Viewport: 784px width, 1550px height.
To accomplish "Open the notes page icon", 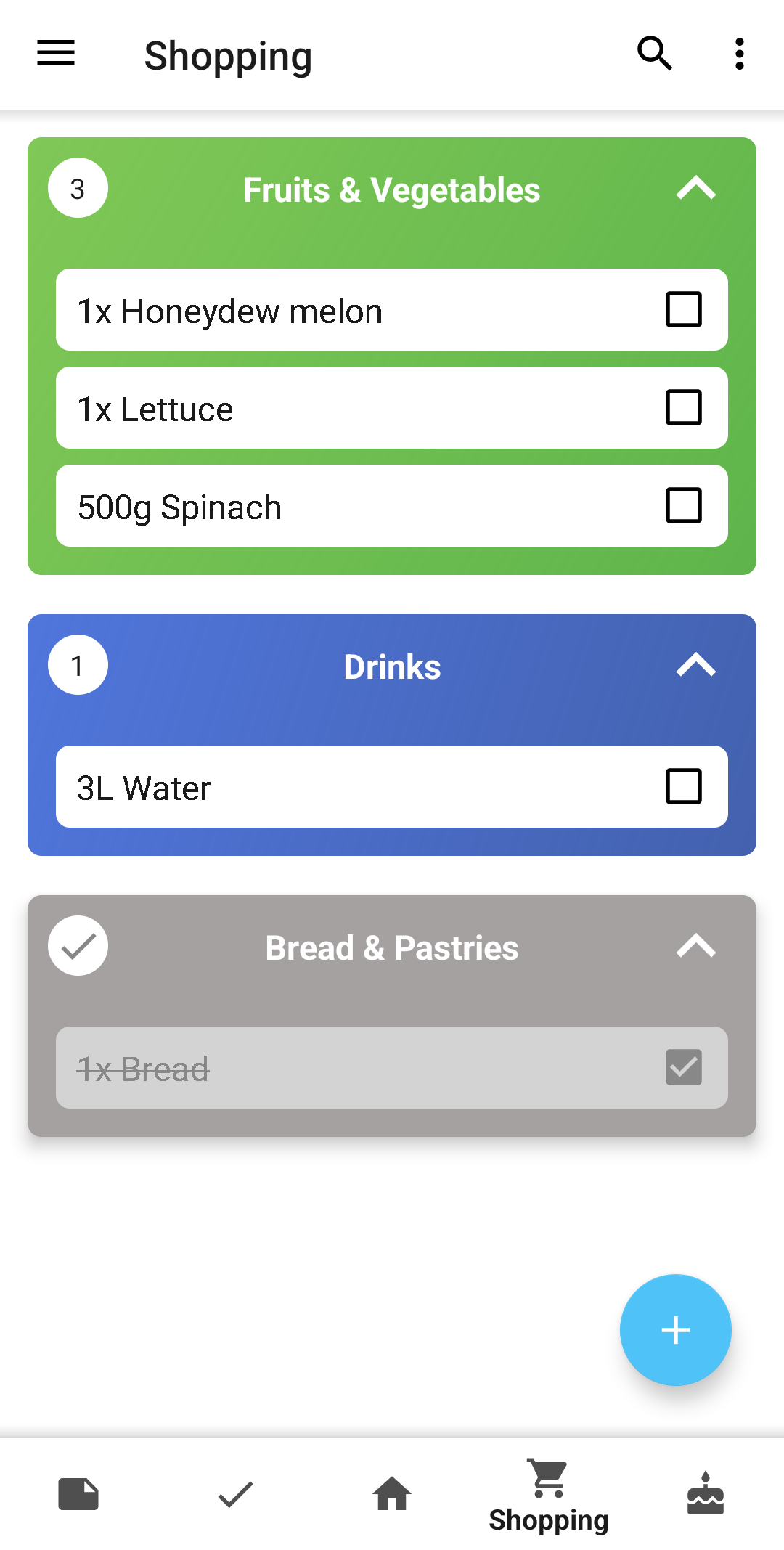I will pyautogui.click(x=78, y=1494).
